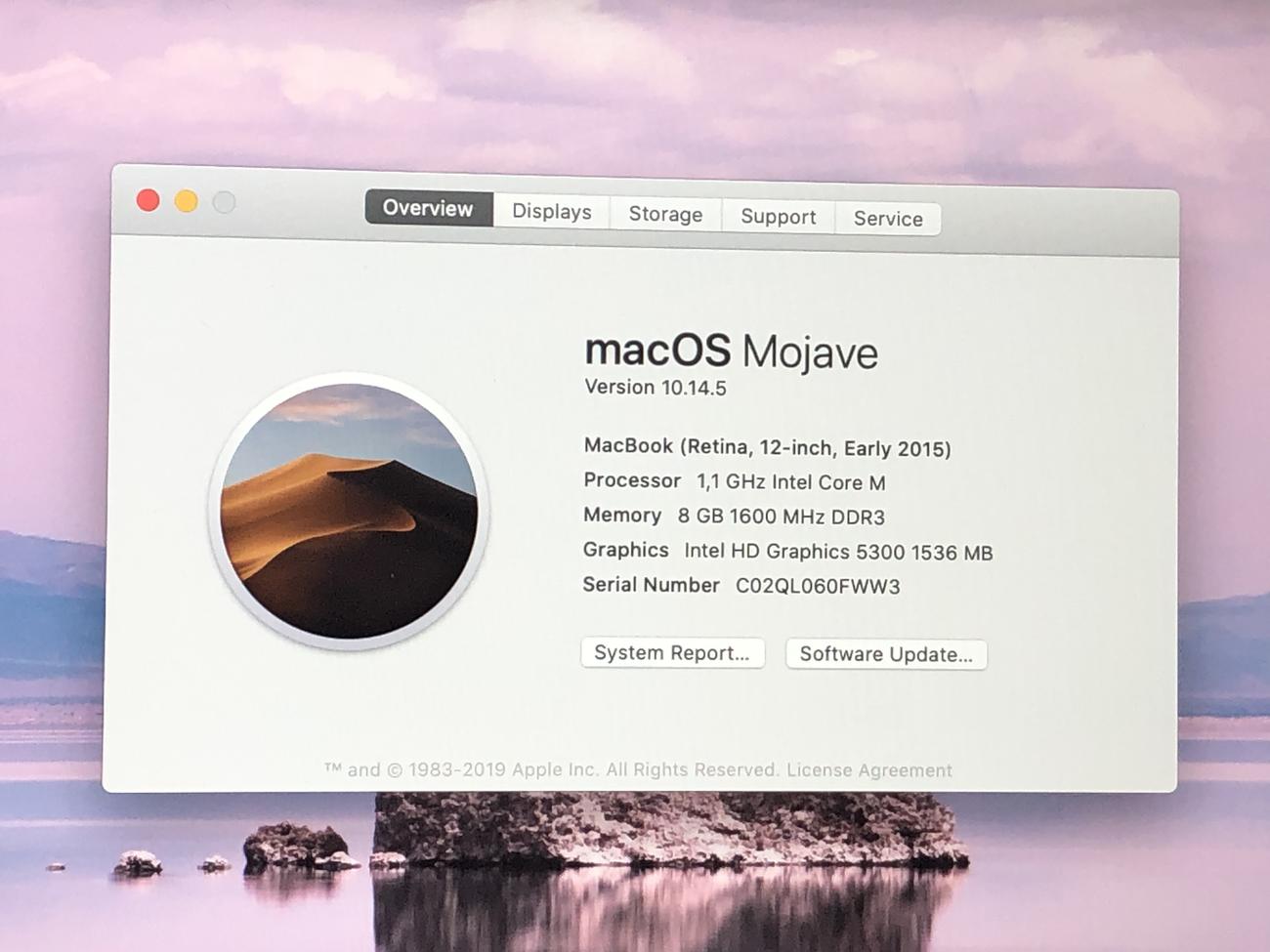This screenshot has width=1270, height=952.
Task: Close the About This Mac window
Action: coord(148,200)
